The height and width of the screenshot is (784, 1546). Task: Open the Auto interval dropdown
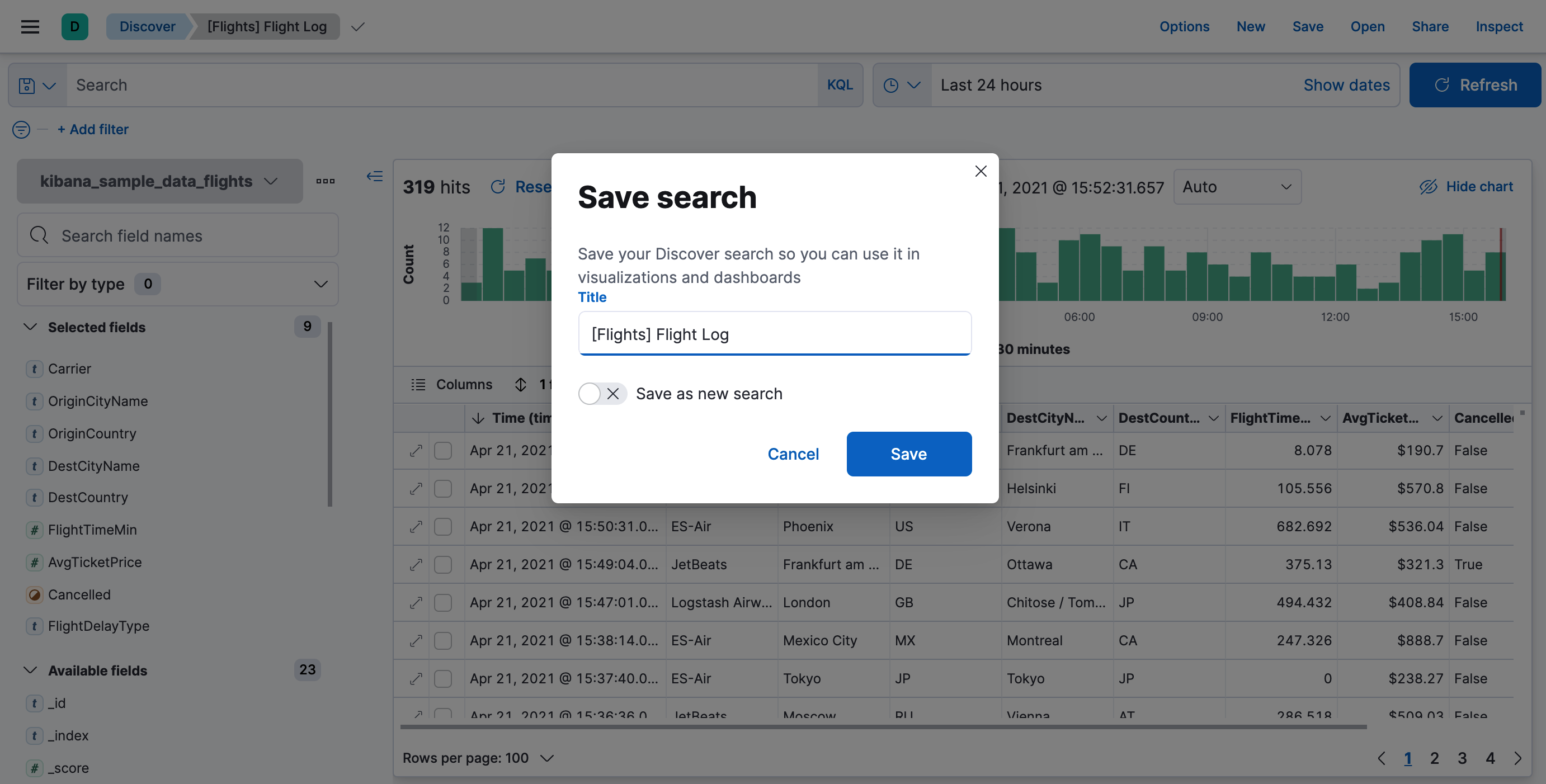(1237, 187)
